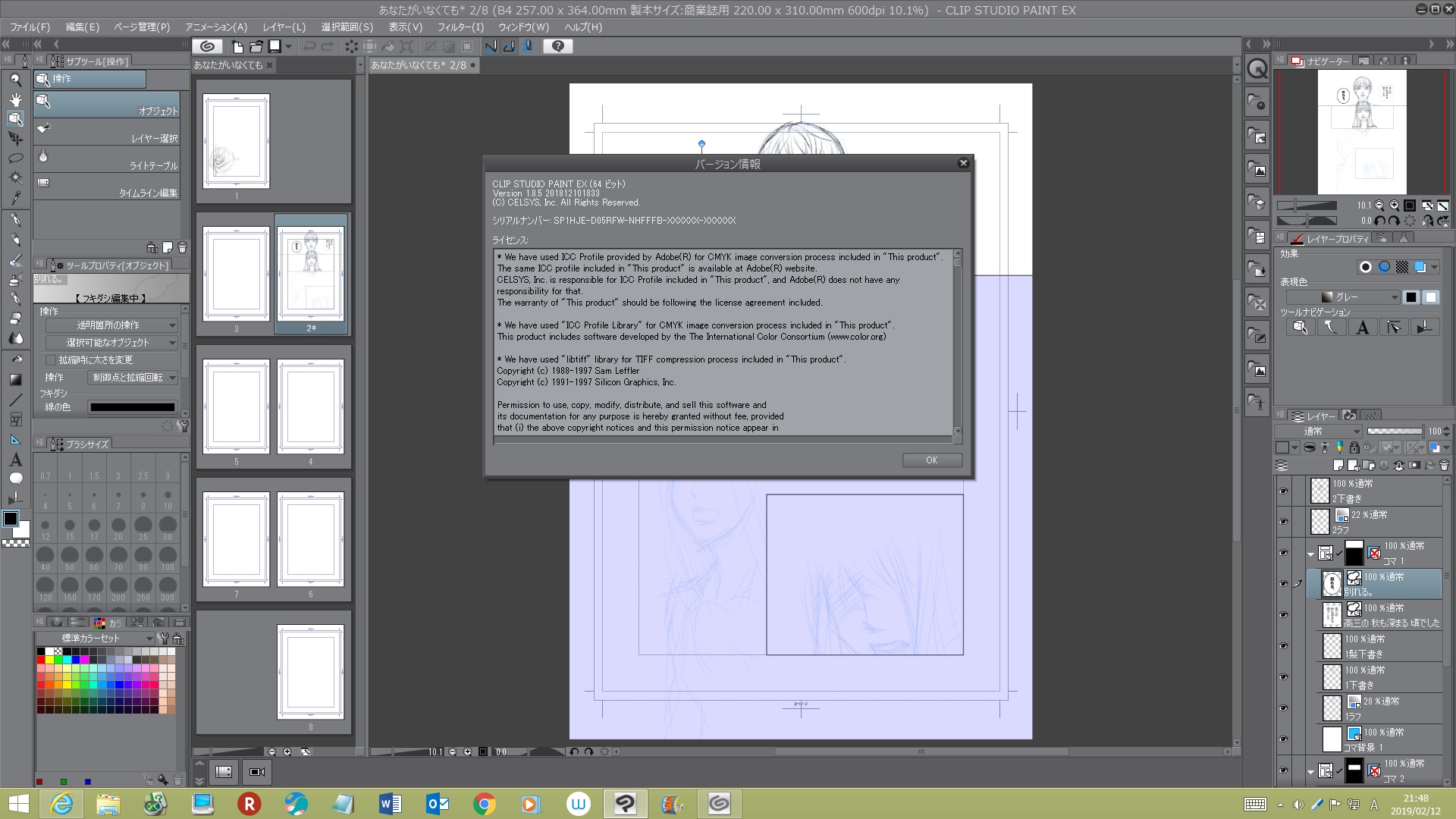This screenshot has height=819, width=1456.
Task: Click the layer opacity slider
Action: point(1395,431)
